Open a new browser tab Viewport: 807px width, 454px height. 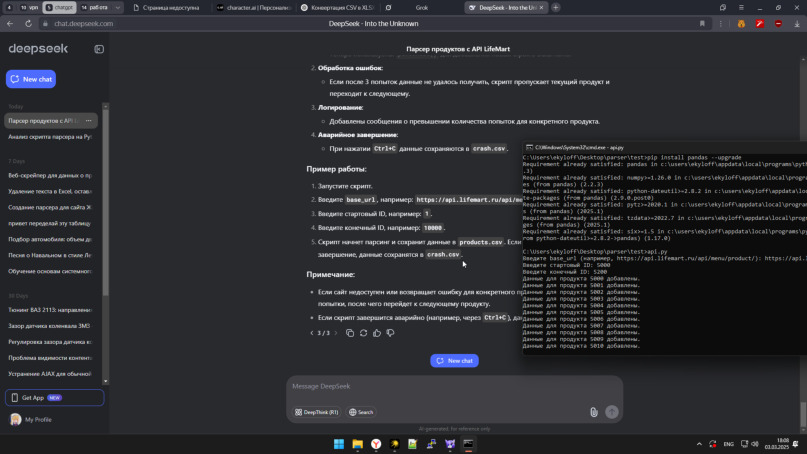pos(556,8)
